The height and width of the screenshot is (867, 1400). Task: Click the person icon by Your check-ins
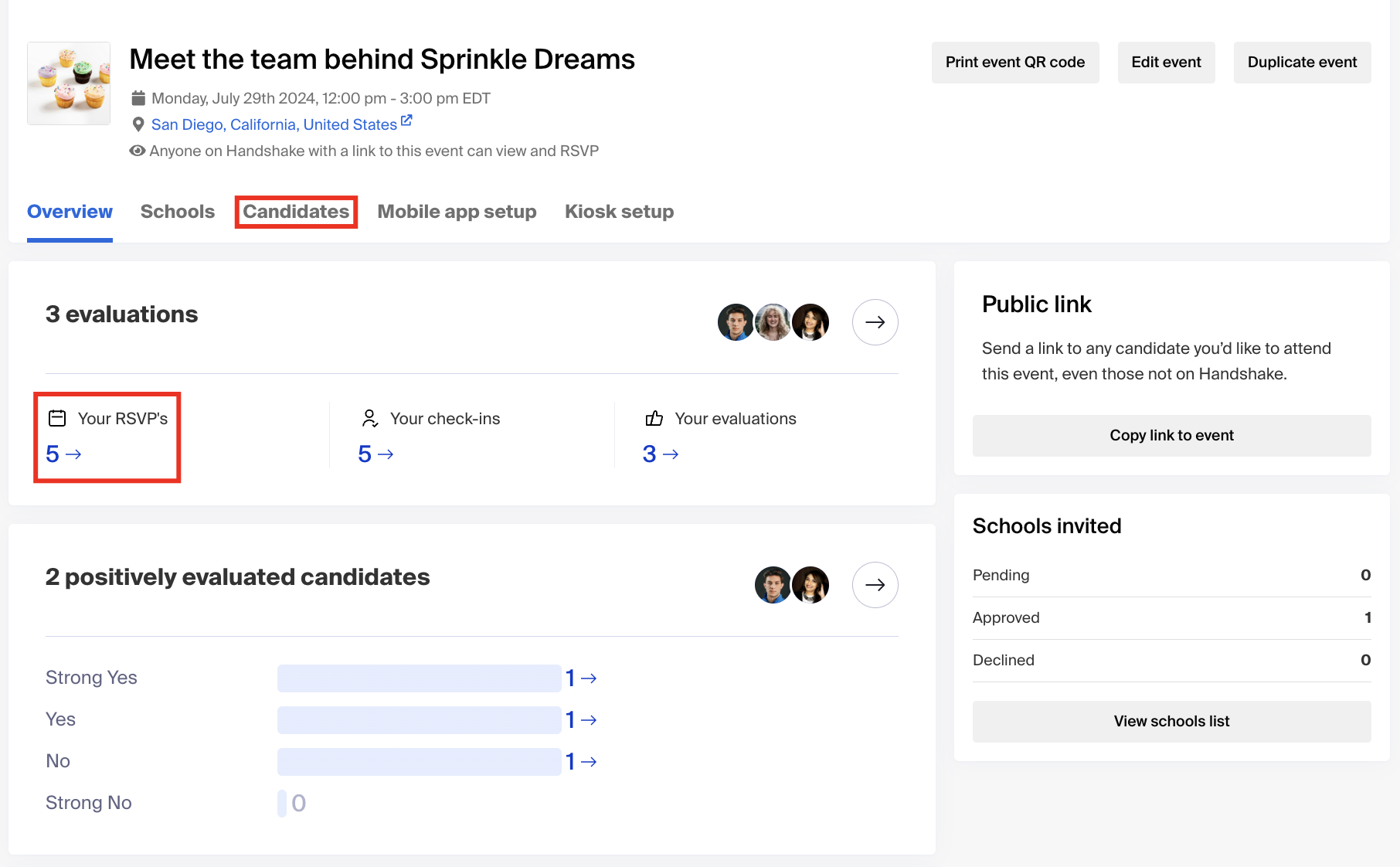[370, 418]
